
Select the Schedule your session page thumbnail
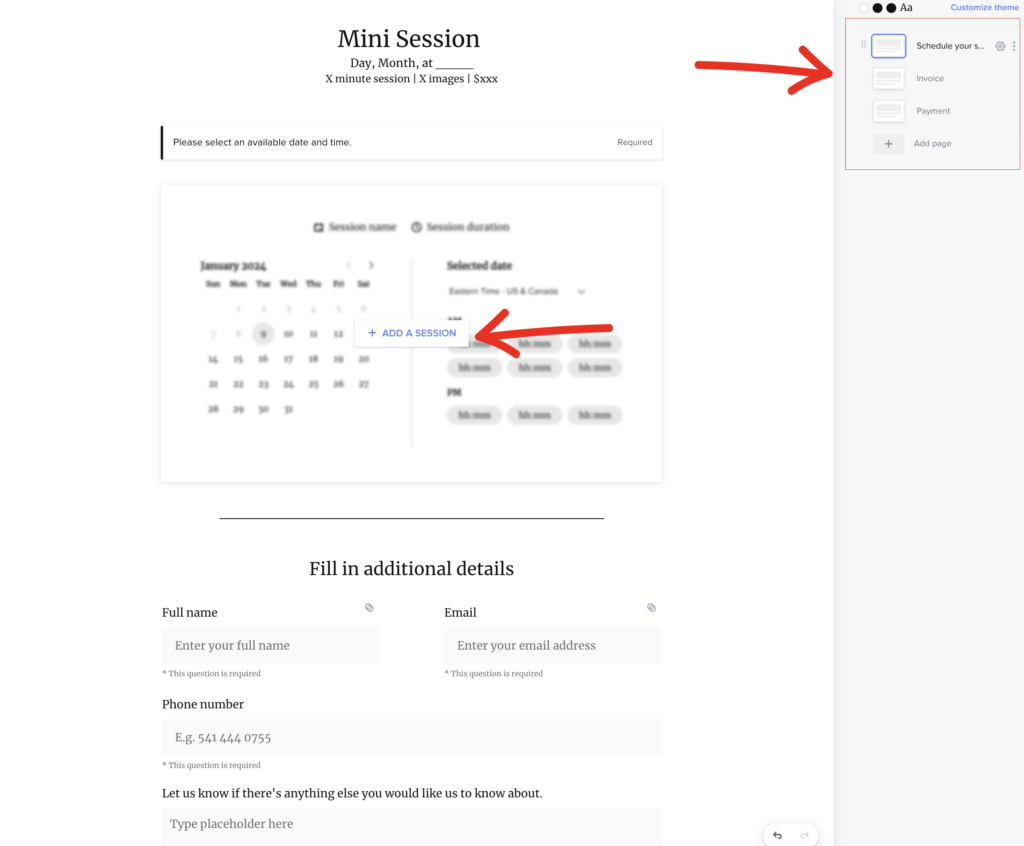(x=889, y=46)
